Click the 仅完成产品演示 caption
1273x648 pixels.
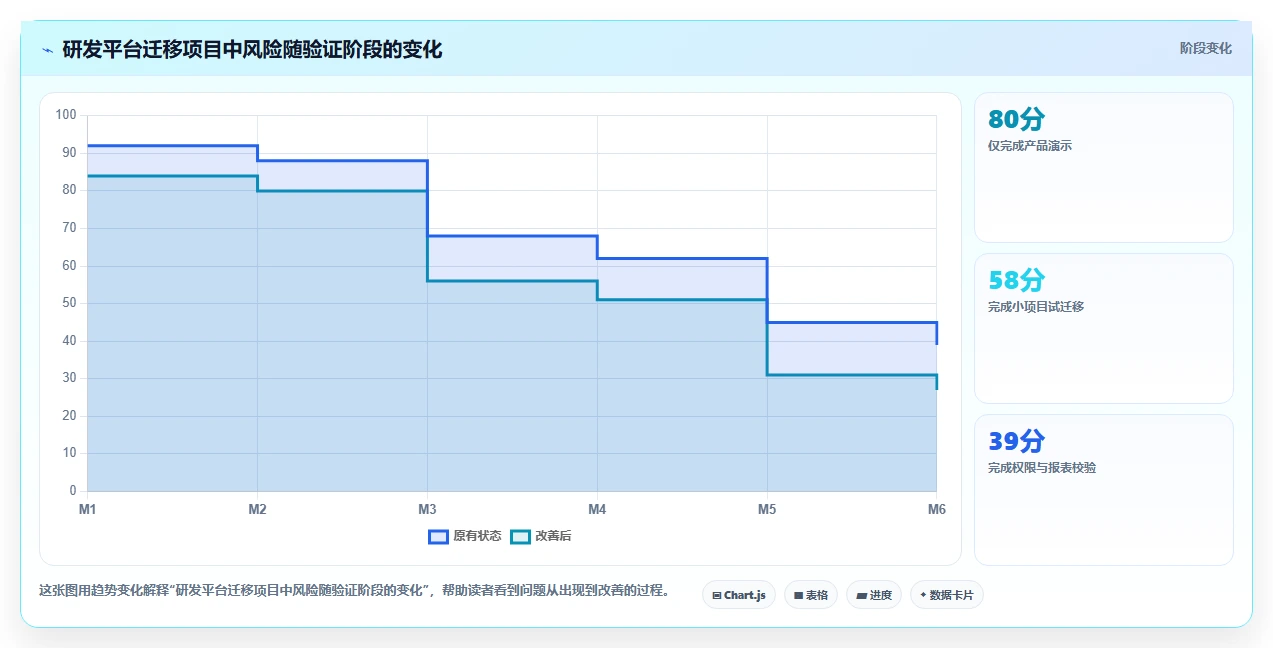click(x=1030, y=146)
